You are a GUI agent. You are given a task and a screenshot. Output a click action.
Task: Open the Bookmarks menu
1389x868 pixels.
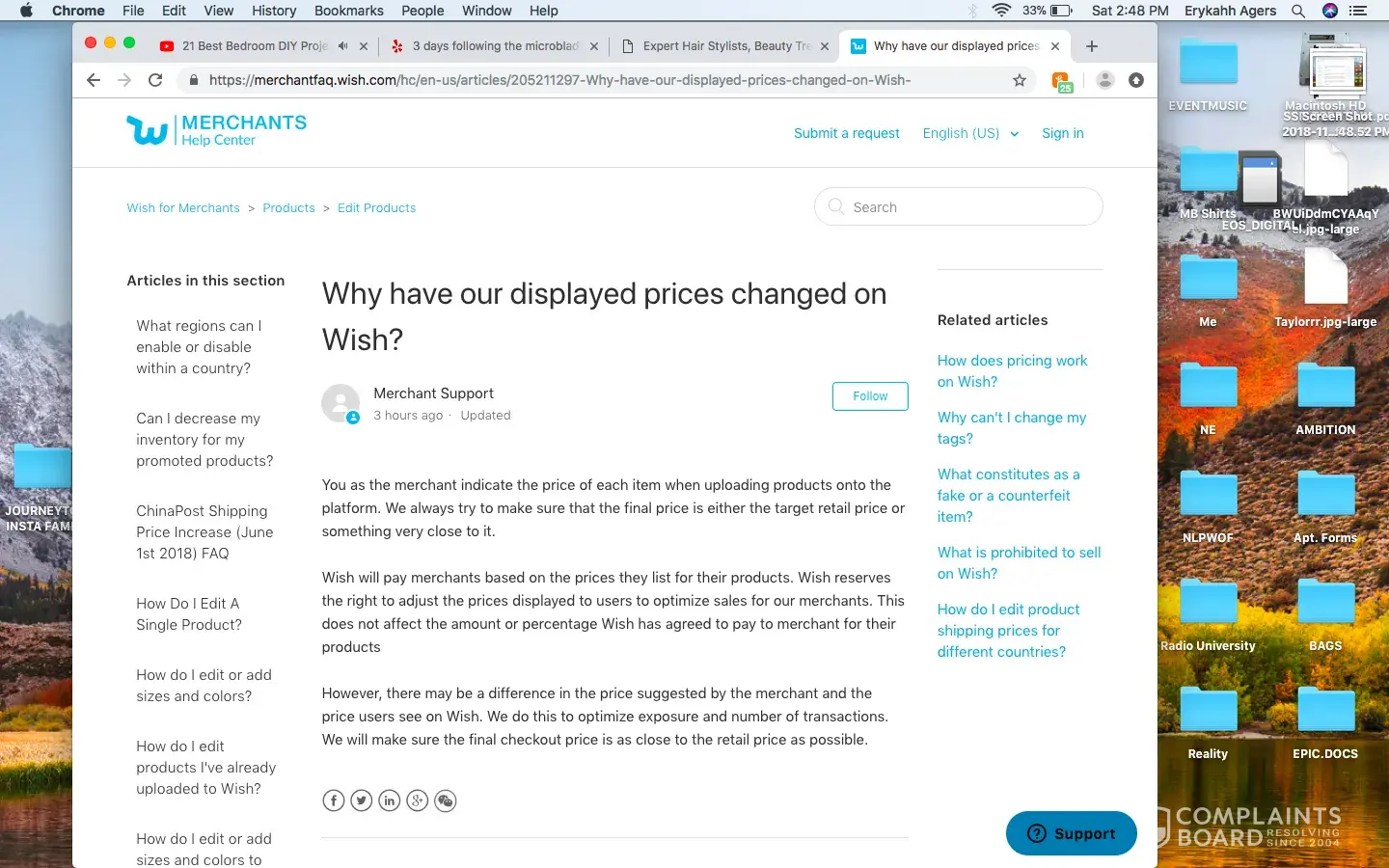tap(348, 11)
